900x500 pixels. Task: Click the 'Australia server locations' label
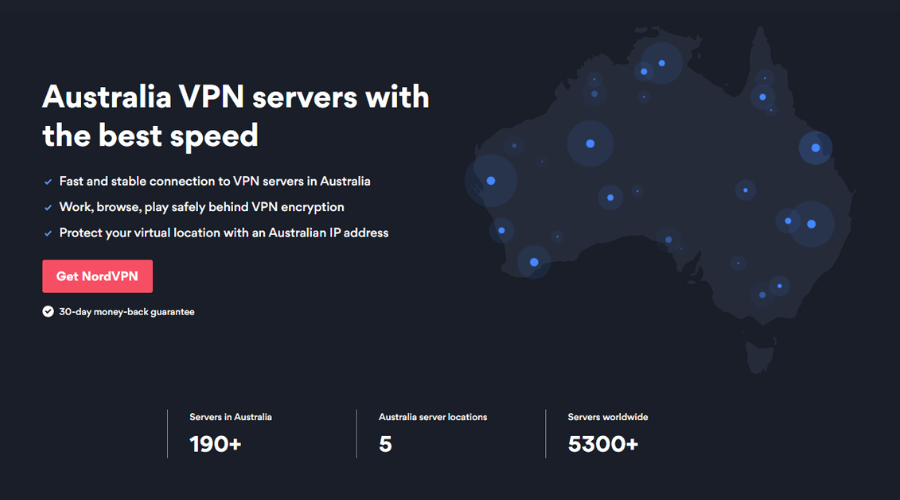[x=433, y=417]
